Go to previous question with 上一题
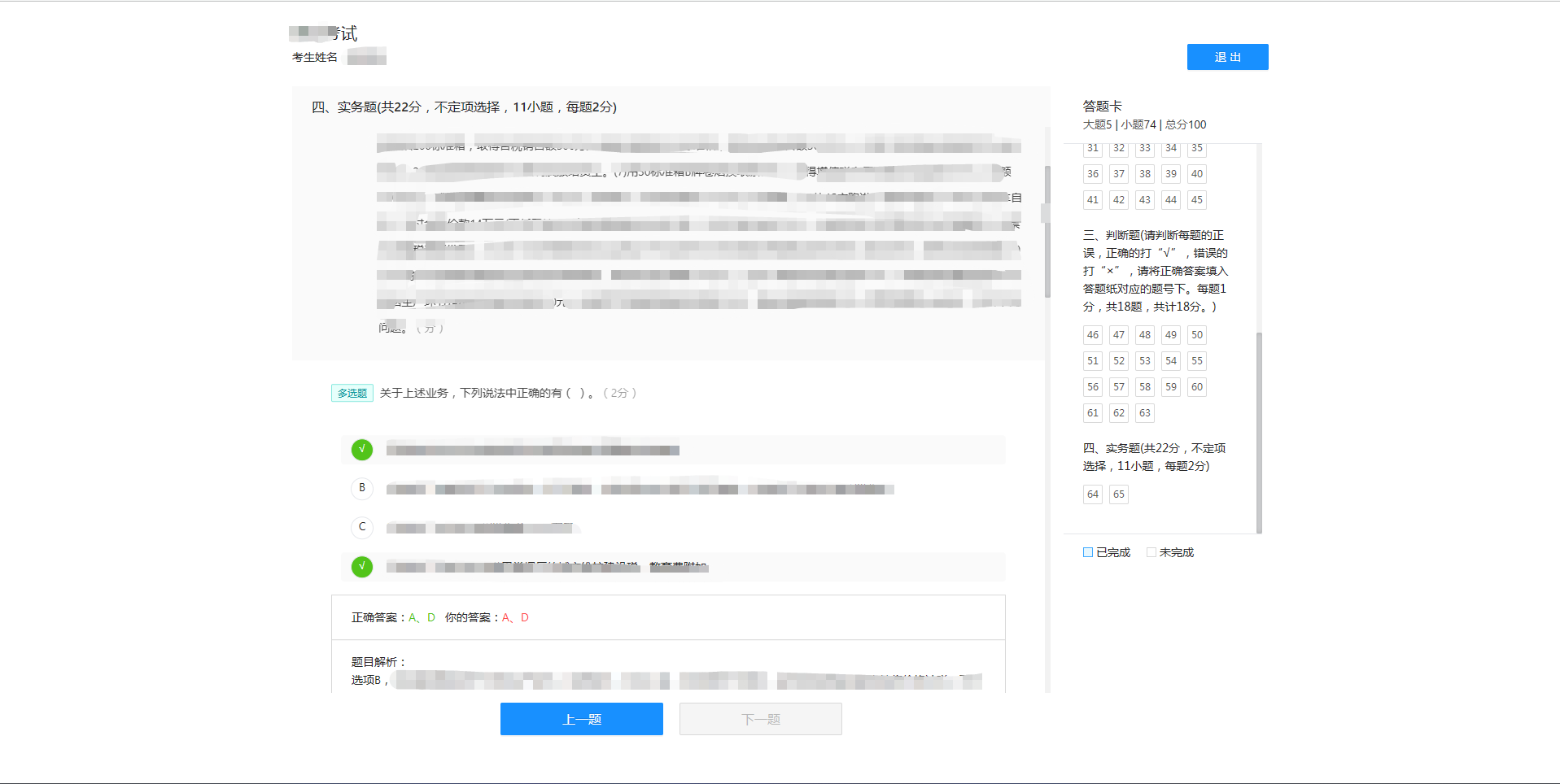 point(582,719)
